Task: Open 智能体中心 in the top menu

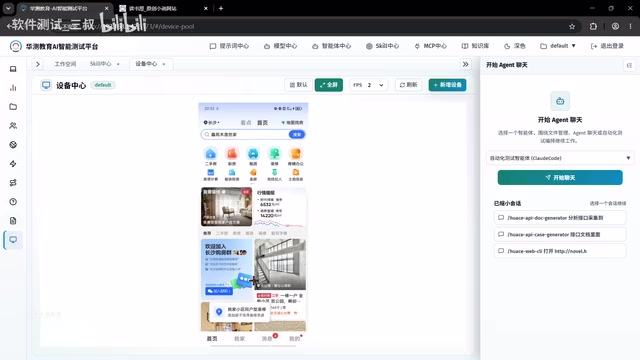Action: 331,46
